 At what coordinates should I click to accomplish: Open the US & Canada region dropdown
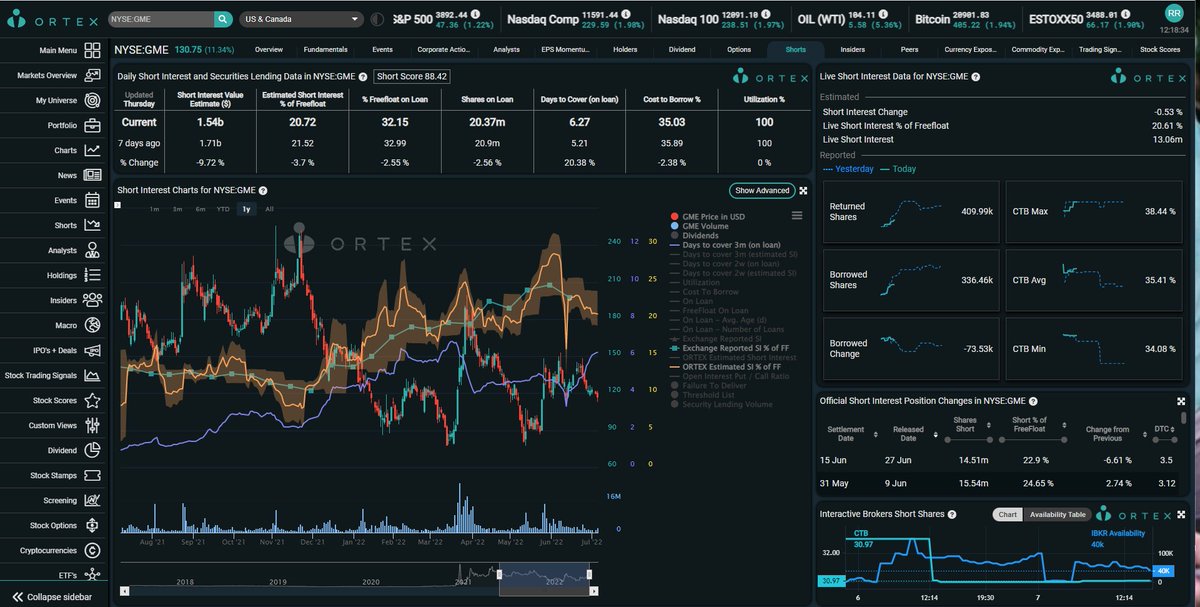(302, 19)
